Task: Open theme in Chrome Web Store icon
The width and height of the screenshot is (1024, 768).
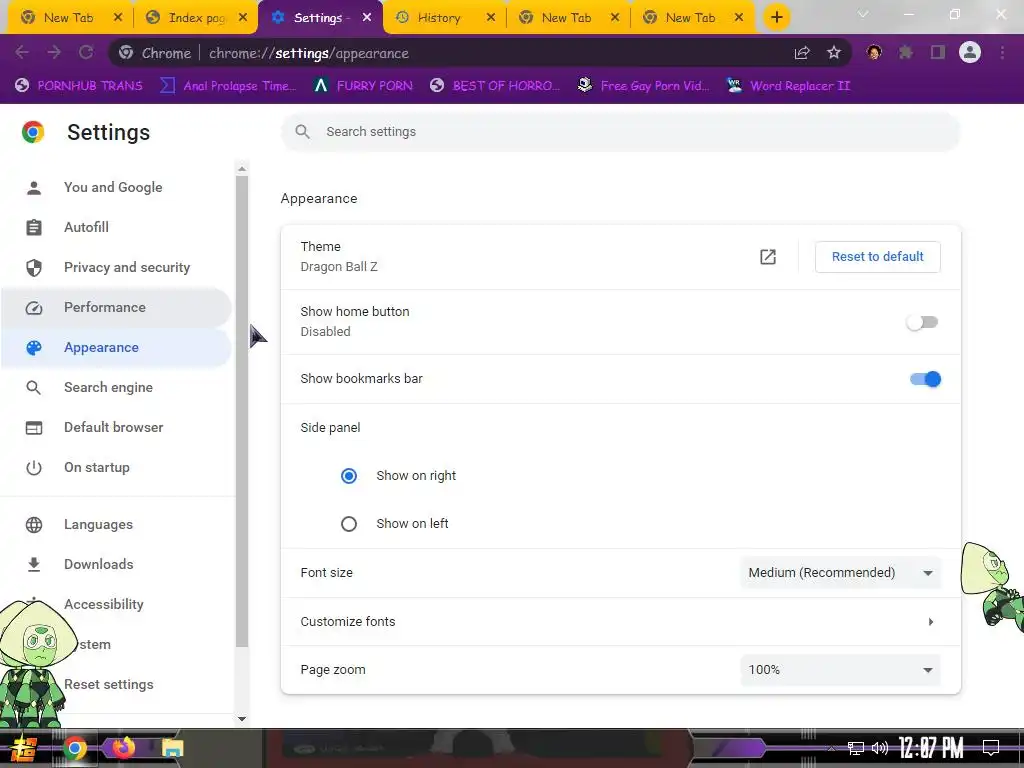Action: (768, 257)
